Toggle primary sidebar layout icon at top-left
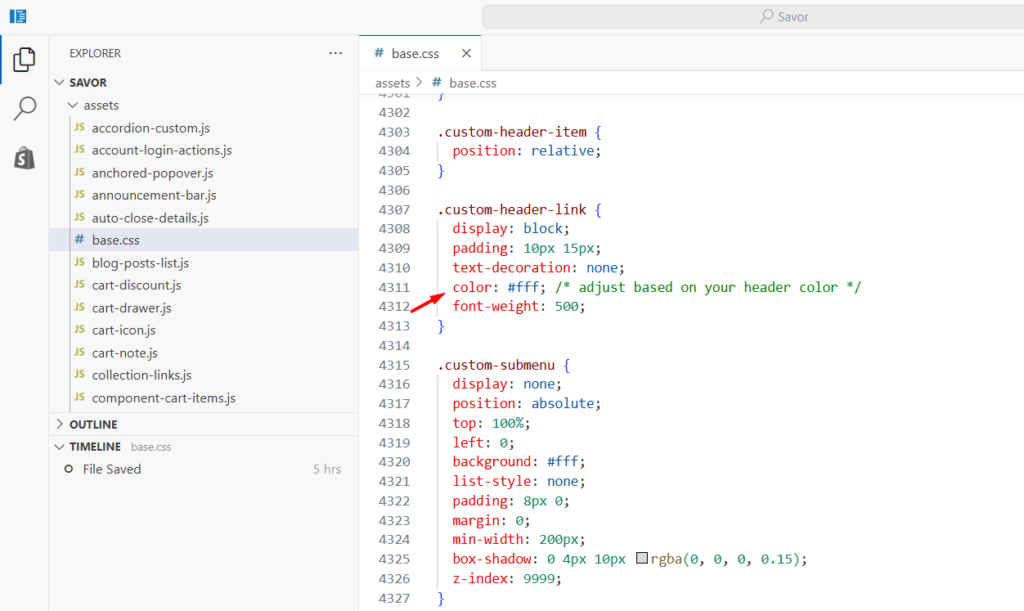The height and width of the screenshot is (611, 1024). [18, 16]
